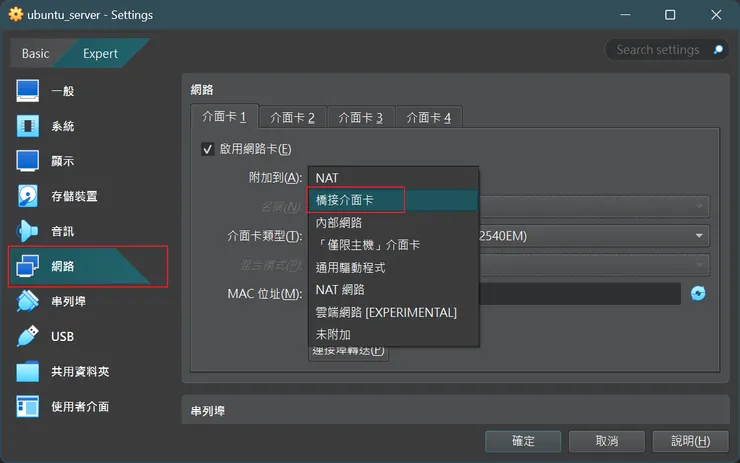Switch to 介面卡 3 tab
740x463 pixels.
[361, 118]
